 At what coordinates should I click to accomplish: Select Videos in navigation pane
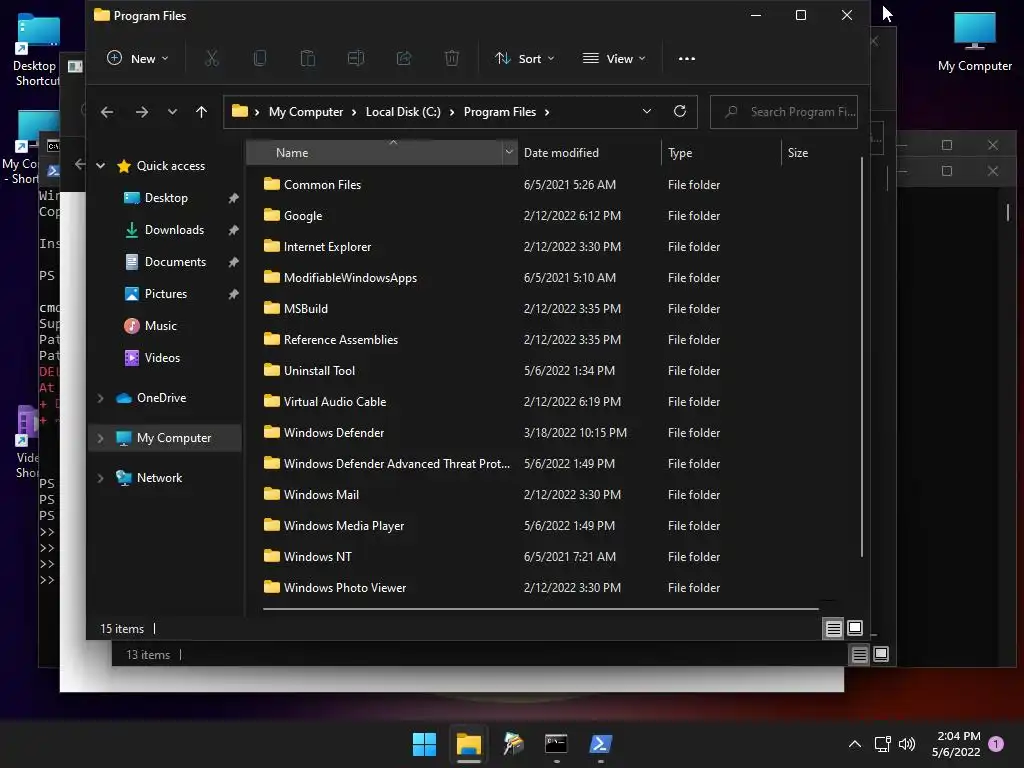tap(162, 358)
